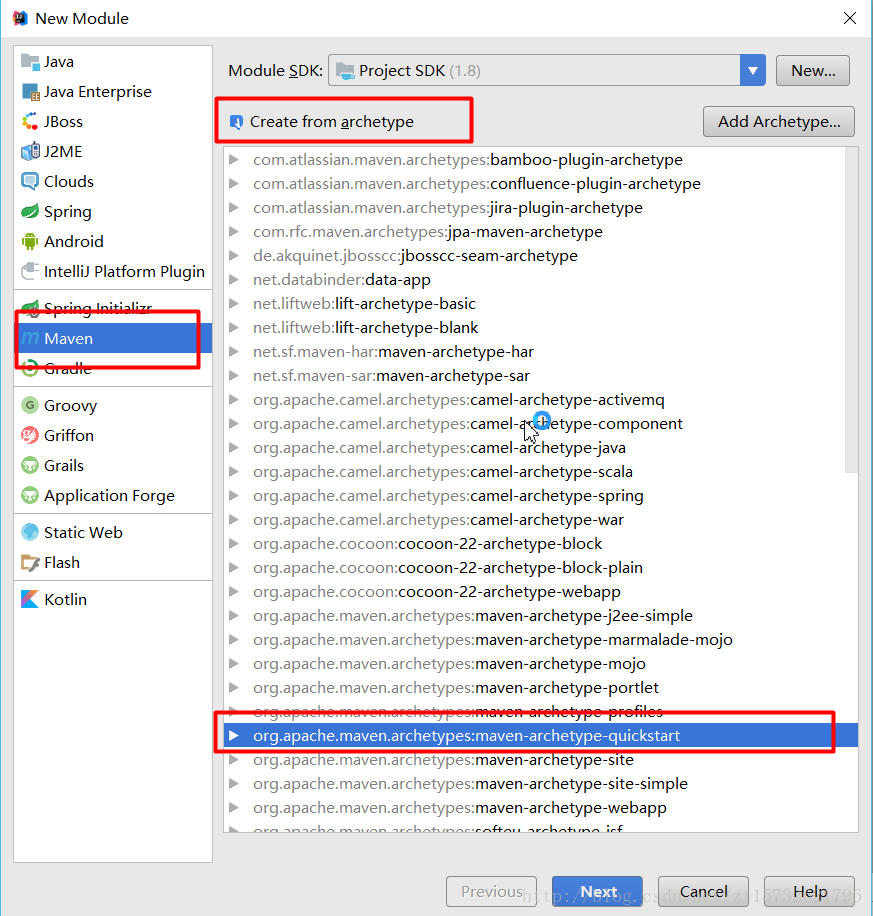Expand cocoon-22-archetype-block node
Viewport: 873px width, 916px height.
[234, 543]
